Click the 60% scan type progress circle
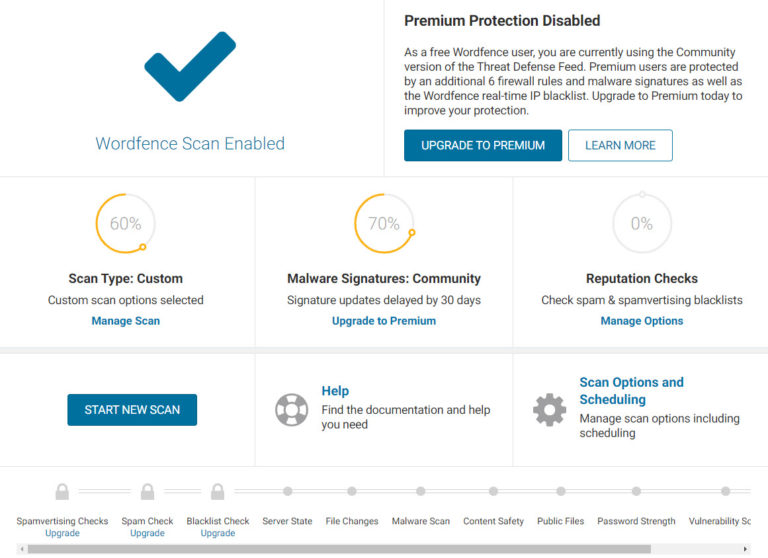Image resolution: width=768 pixels, height=558 pixels. [x=126, y=224]
